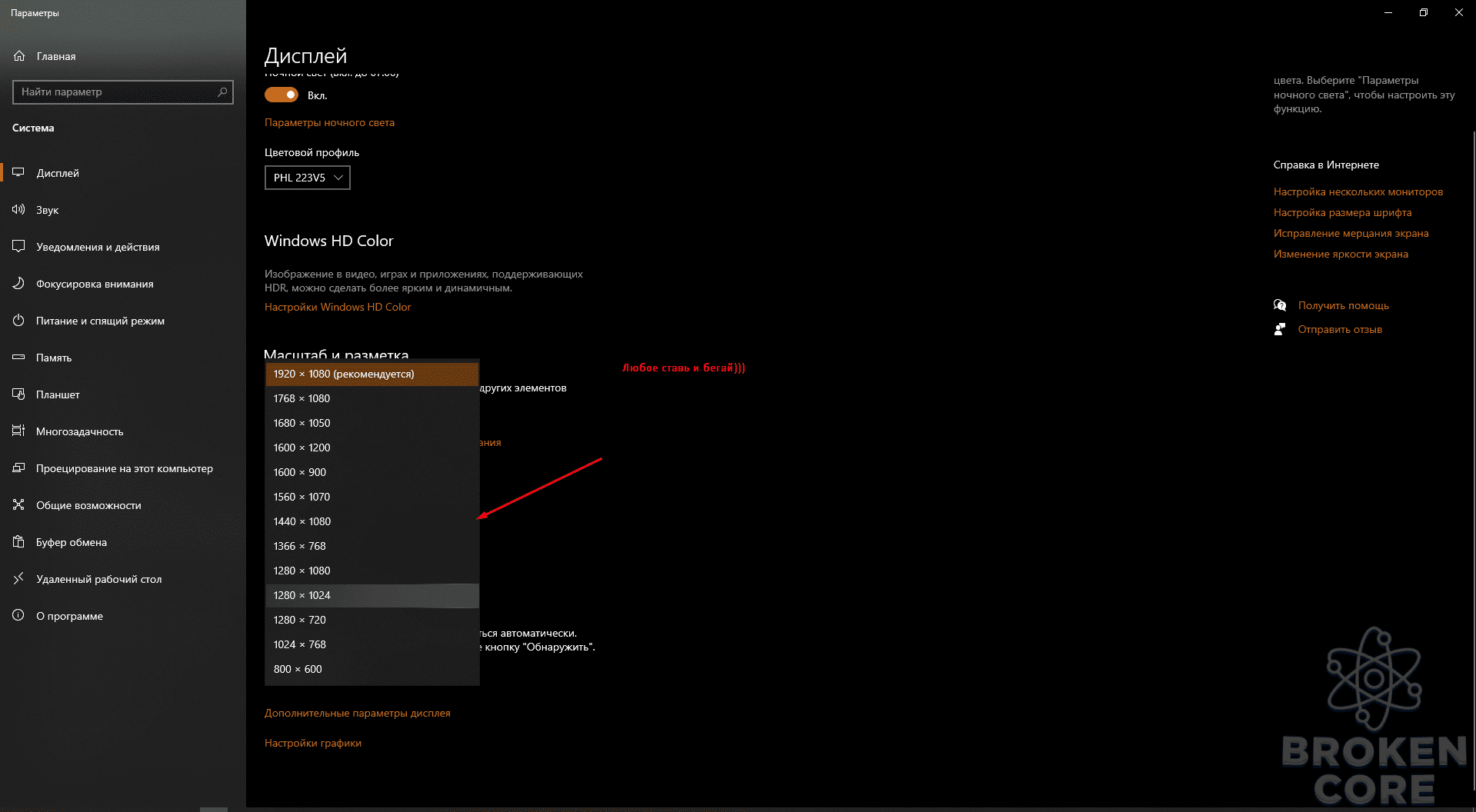The width and height of the screenshot is (1476, 812).
Task: Pick 1440 × 1080 from the list
Action: pyautogui.click(x=372, y=521)
